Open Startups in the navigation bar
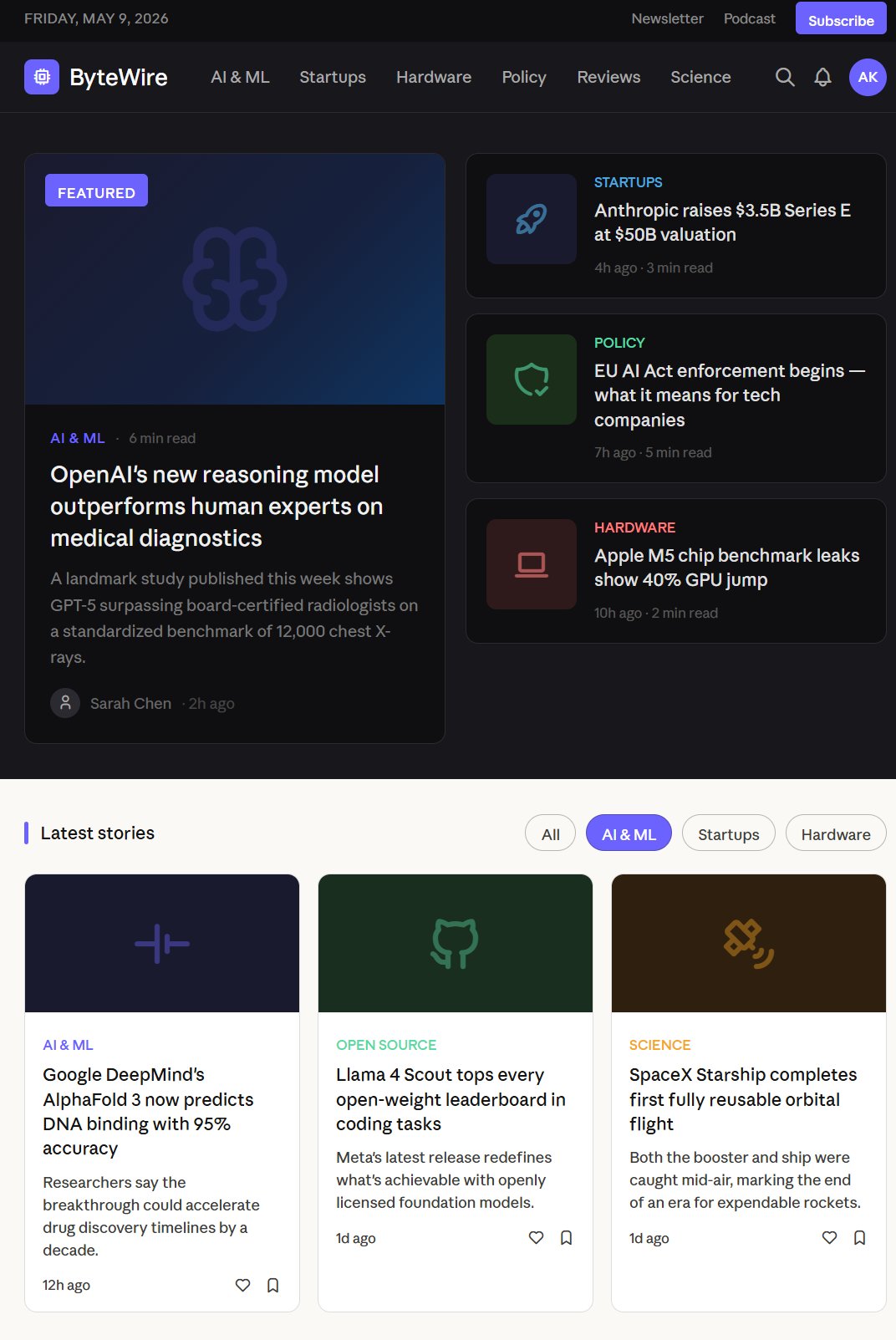Image resolution: width=896 pixels, height=1340 pixels. pos(333,77)
